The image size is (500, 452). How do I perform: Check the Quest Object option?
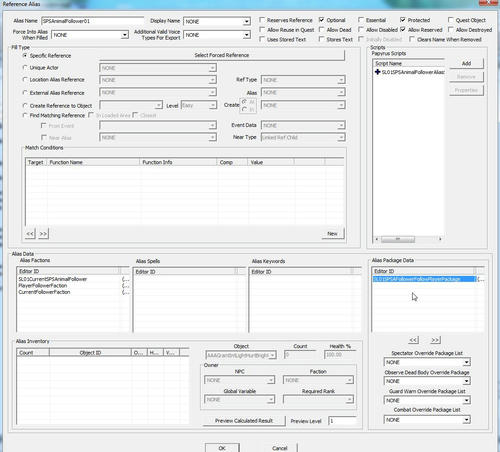coord(451,20)
